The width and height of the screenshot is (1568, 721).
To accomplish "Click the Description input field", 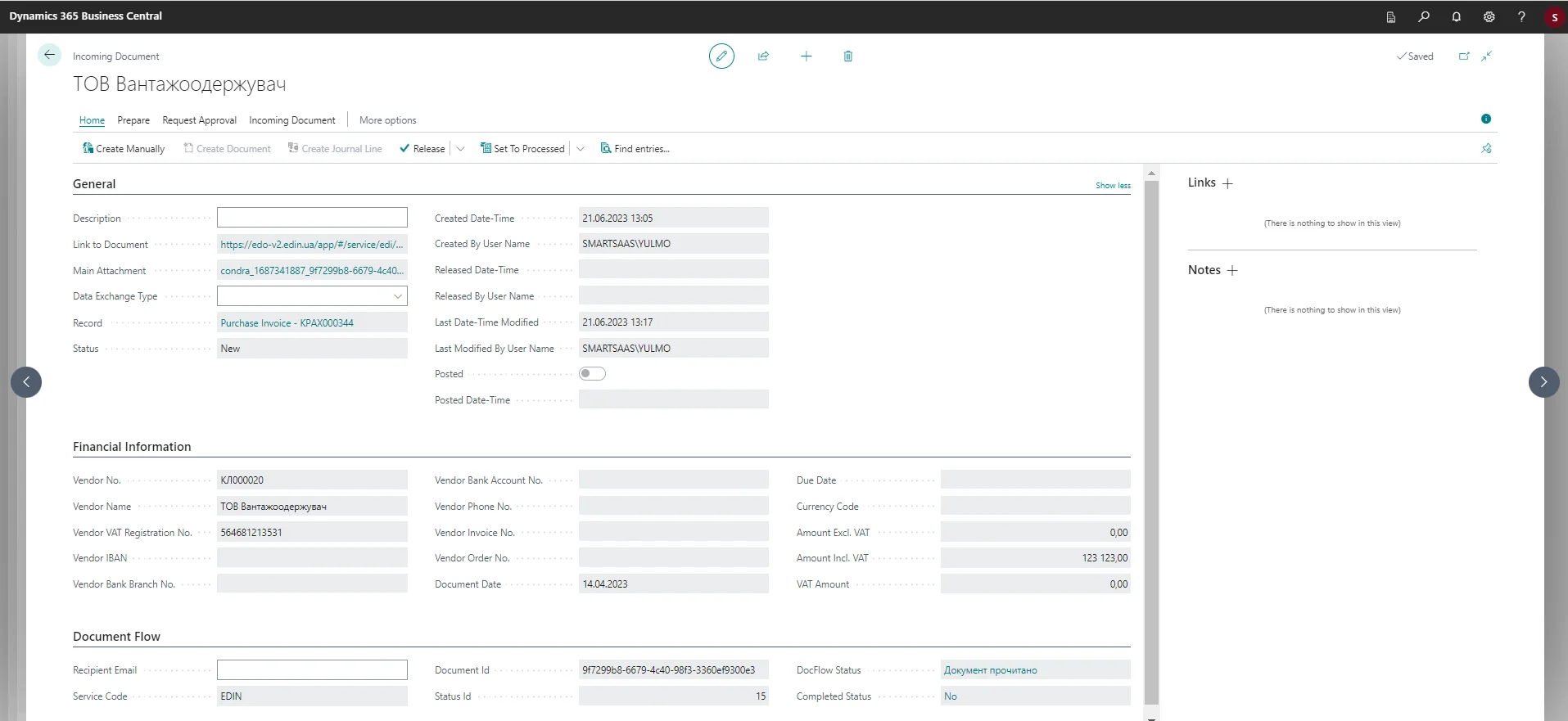I will pyautogui.click(x=312, y=218).
